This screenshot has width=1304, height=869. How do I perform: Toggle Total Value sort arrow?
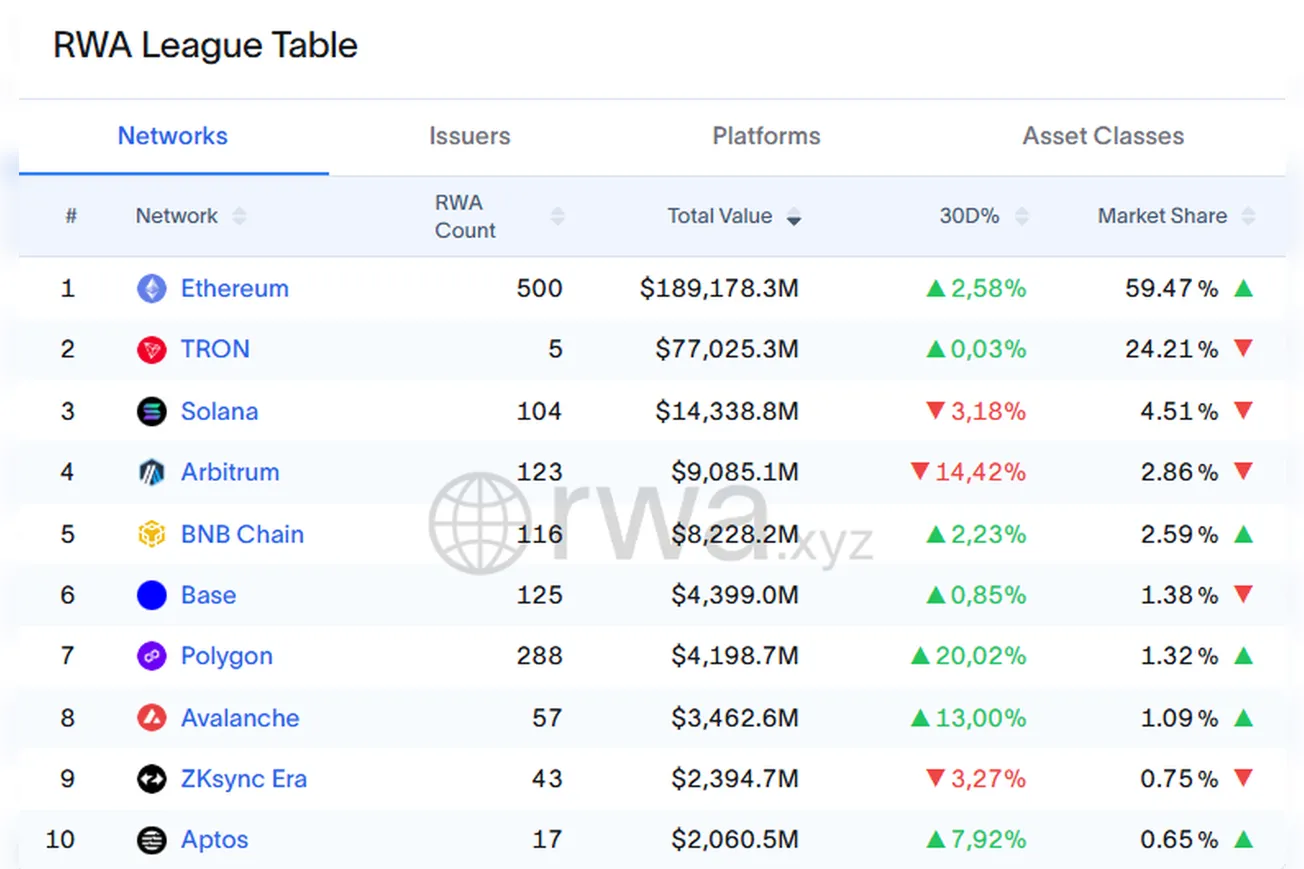(x=793, y=217)
